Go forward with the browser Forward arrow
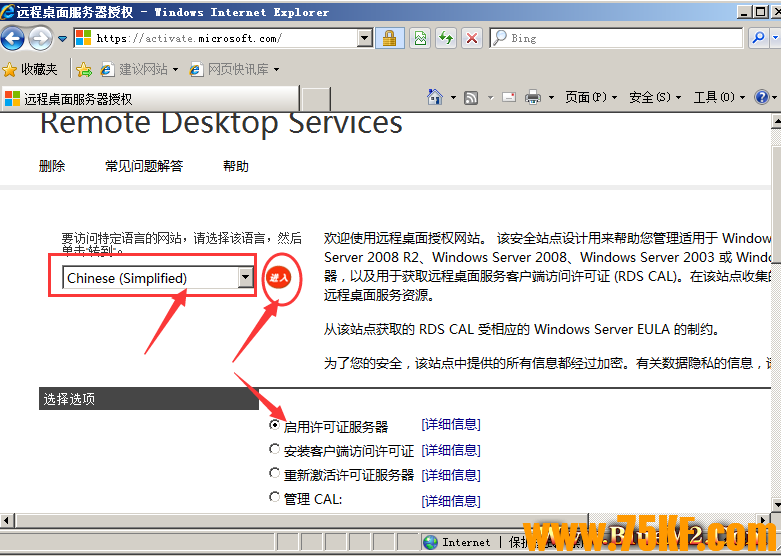Viewport: 781px width, 556px height. click(x=40, y=38)
